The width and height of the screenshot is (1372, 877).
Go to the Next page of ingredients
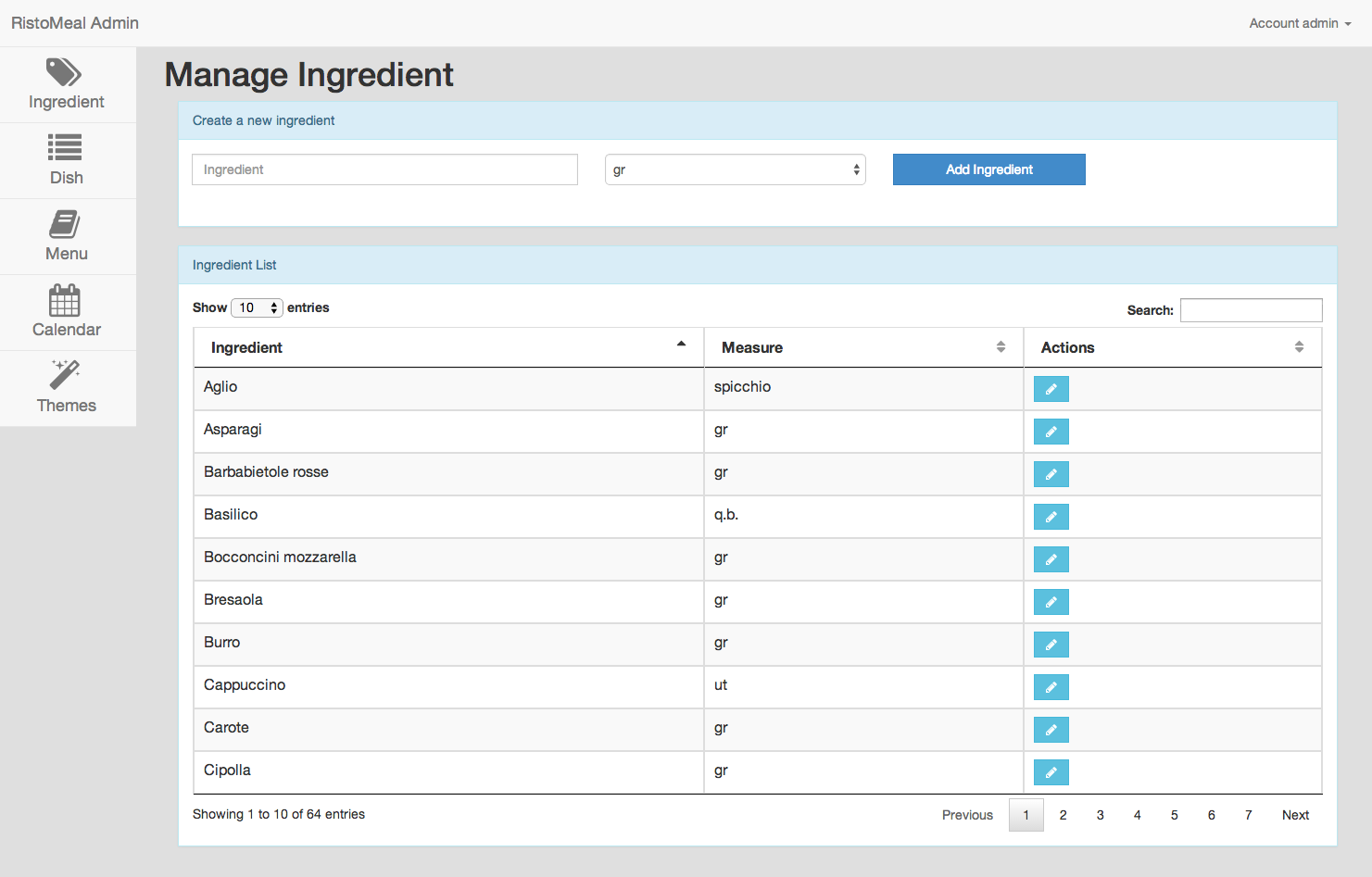click(1294, 815)
